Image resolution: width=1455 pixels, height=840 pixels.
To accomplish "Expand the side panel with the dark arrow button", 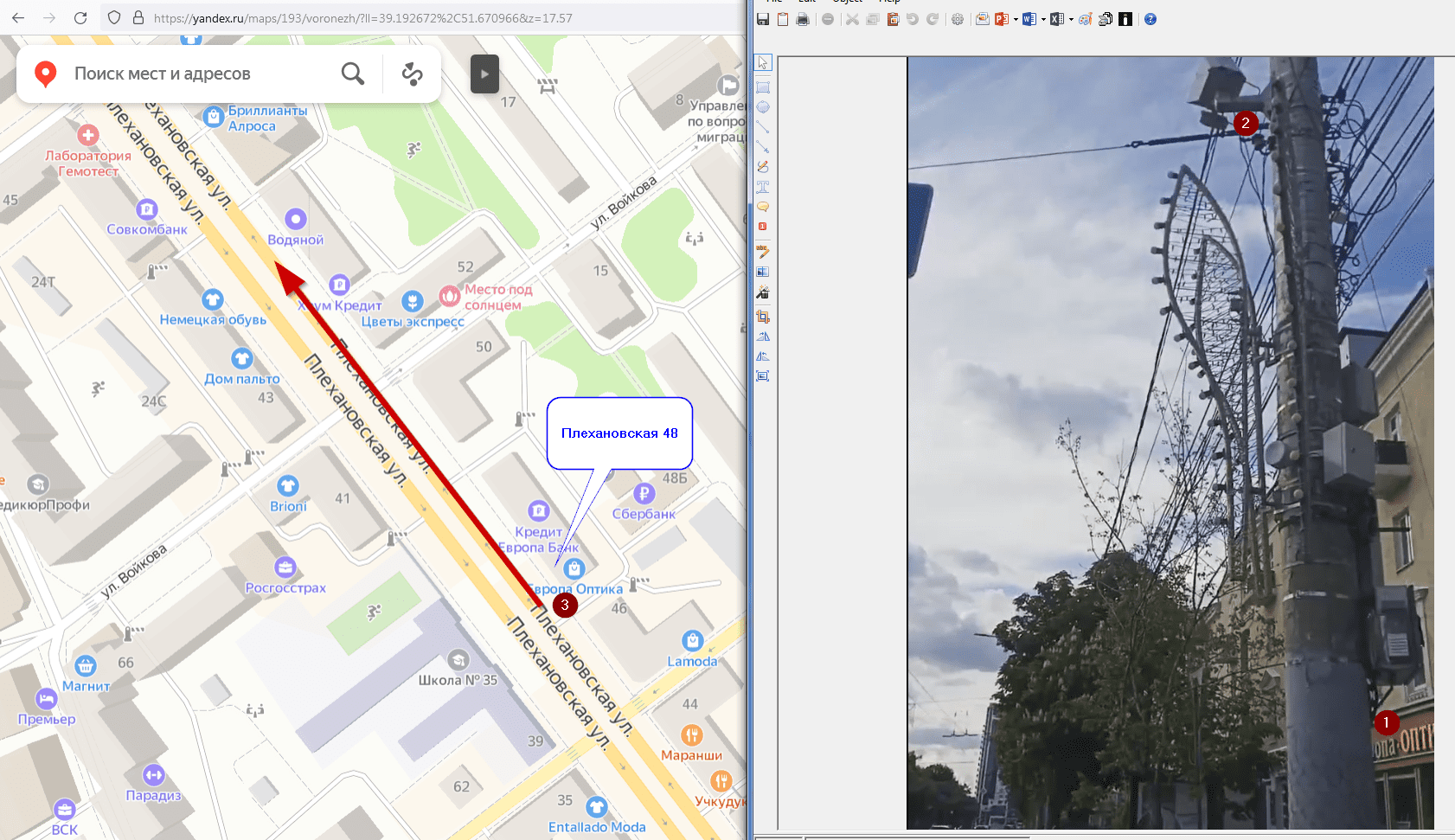I will [484, 74].
